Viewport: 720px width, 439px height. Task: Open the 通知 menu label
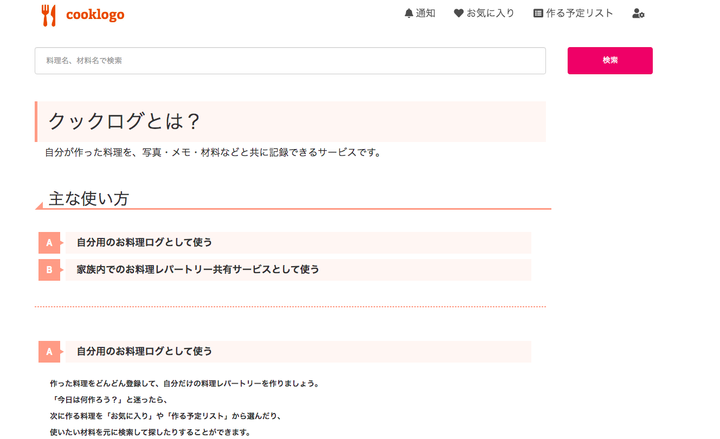pyautogui.click(x=426, y=14)
